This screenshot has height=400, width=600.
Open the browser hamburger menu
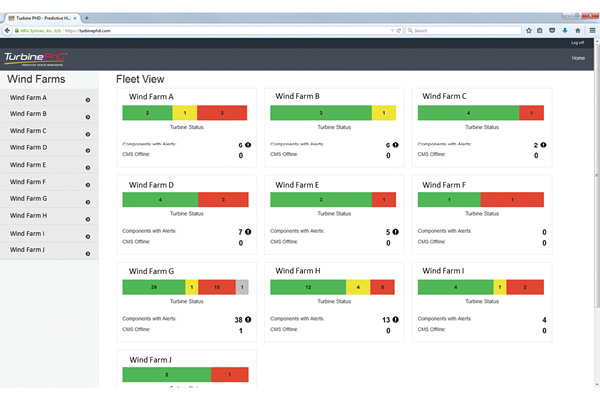click(x=592, y=30)
